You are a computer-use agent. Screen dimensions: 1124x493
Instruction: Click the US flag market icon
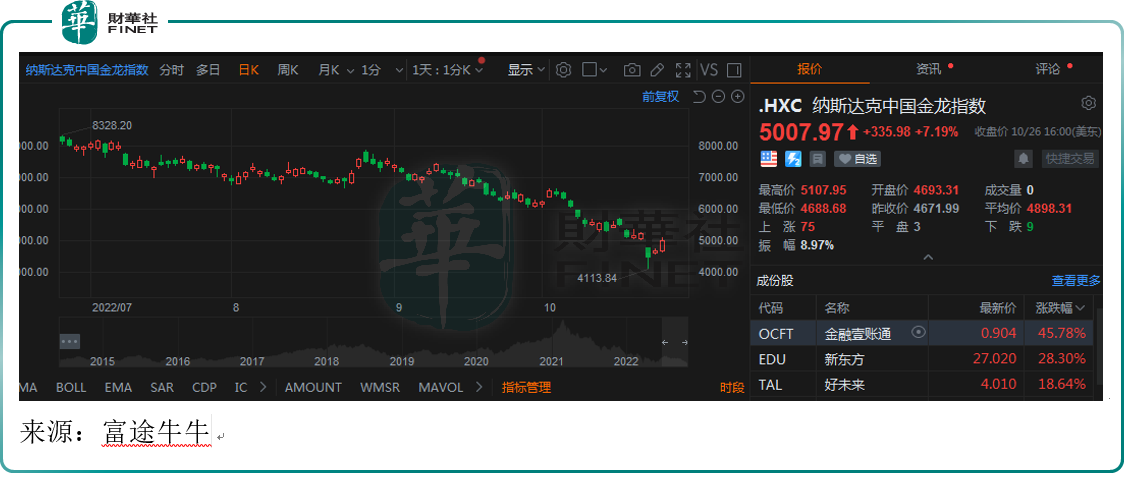pyautogui.click(x=768, y=158)
